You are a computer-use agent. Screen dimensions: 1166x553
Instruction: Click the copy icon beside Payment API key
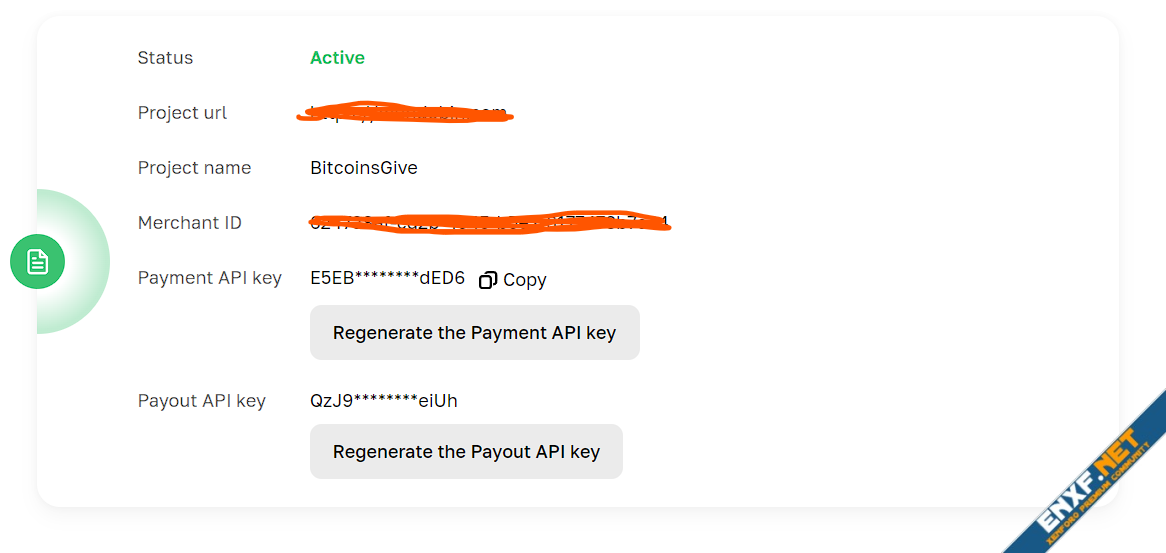point(488,280)
